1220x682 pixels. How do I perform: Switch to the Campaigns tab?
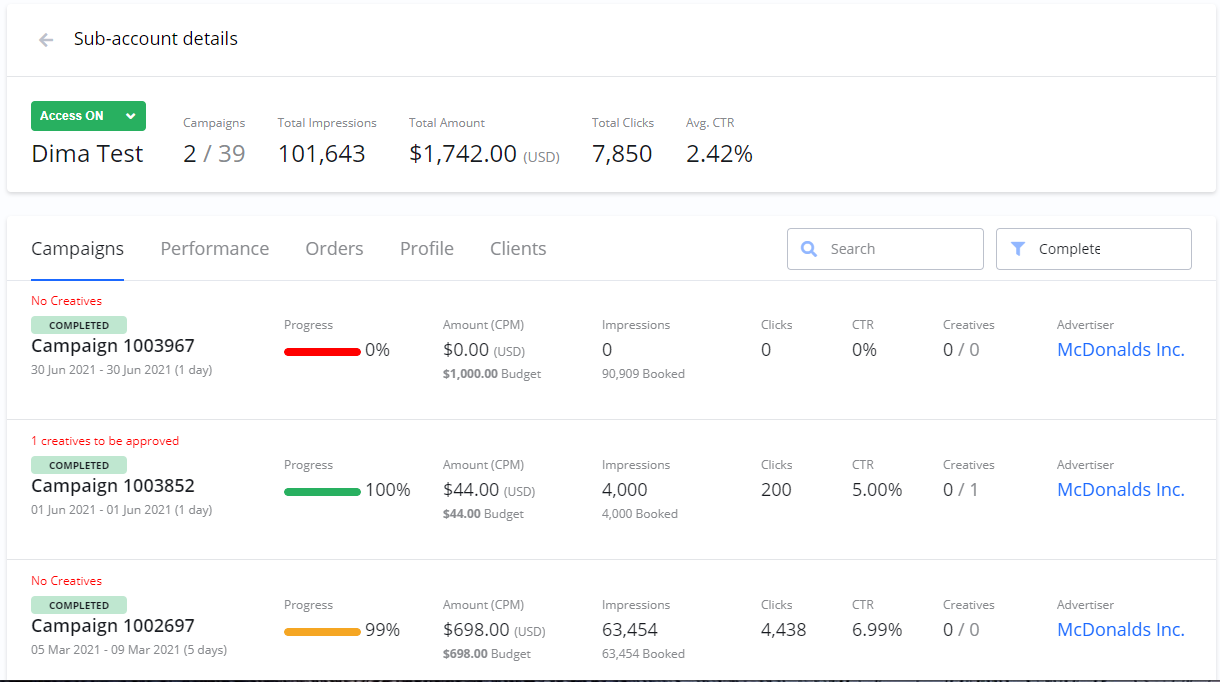(x=78, y=249)
